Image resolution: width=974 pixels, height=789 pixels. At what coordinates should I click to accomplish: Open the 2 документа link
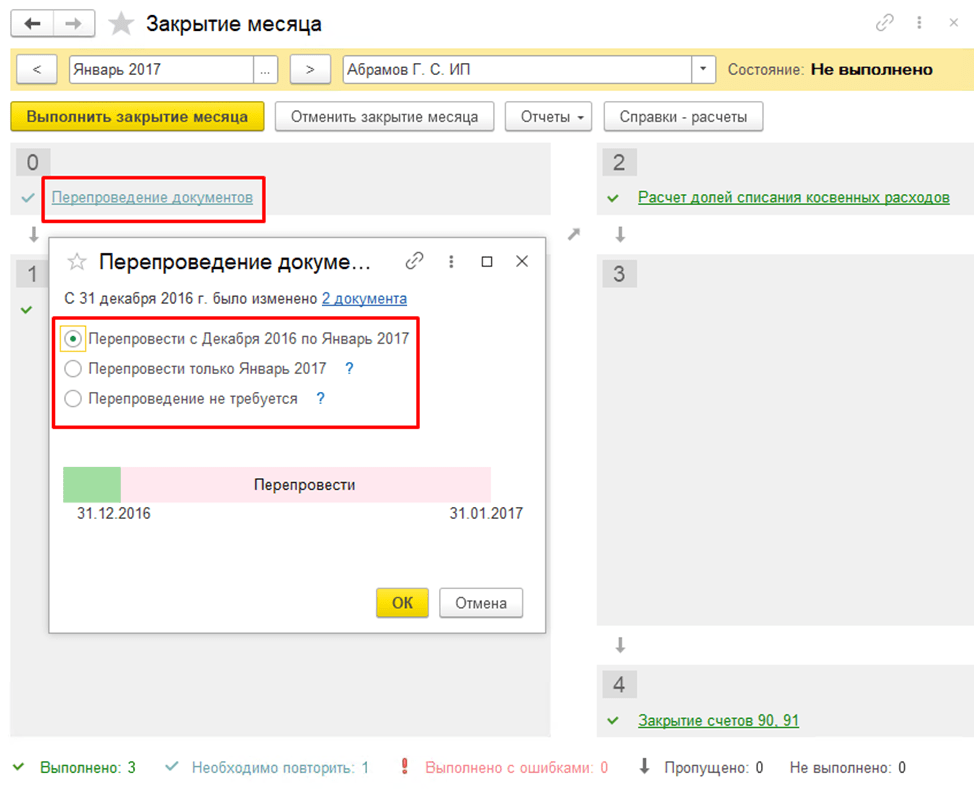pyautogui.click(x=365, y=297)
